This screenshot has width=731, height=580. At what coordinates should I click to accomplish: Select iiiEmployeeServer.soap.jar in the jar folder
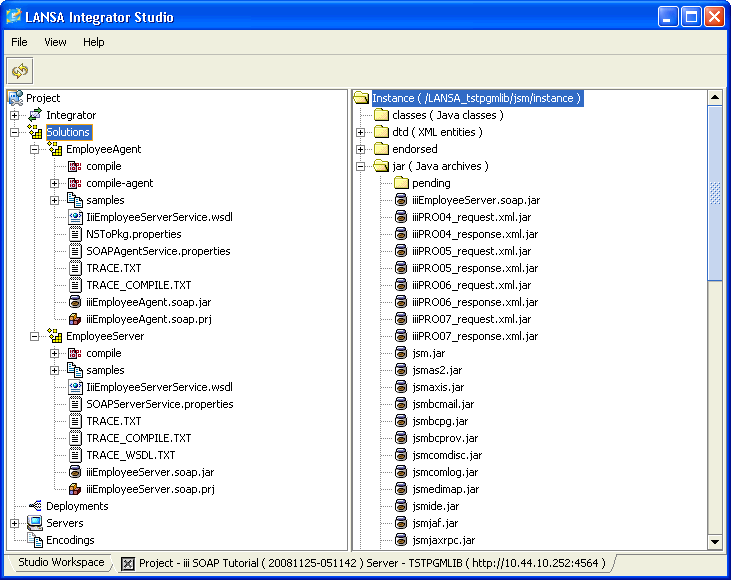click(x=476, y=200)
